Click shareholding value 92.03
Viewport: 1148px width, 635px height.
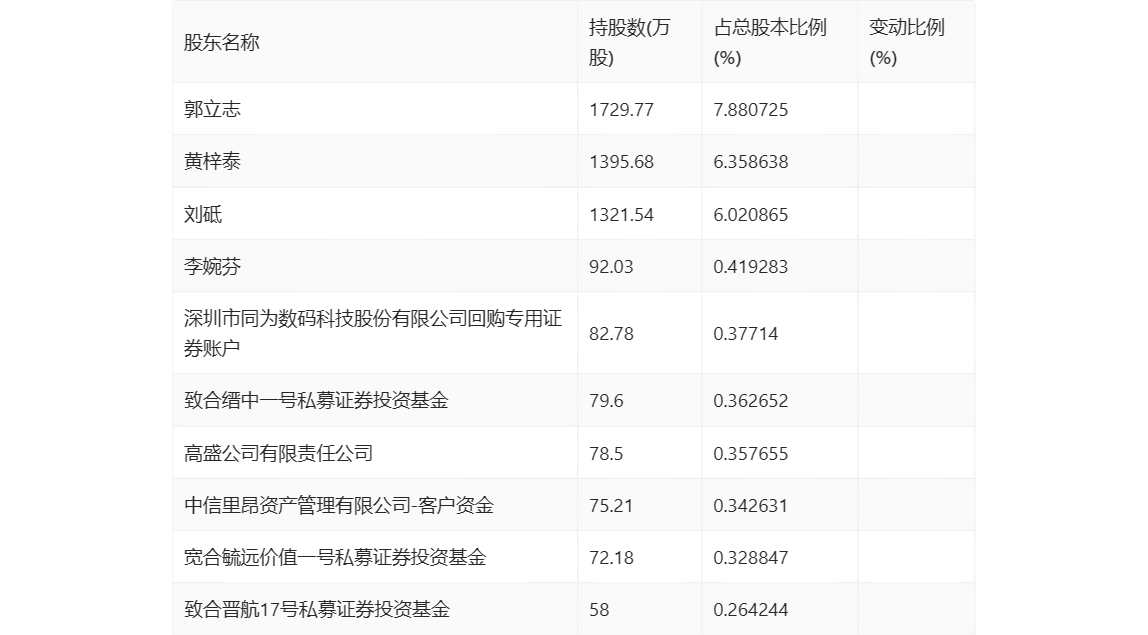[x=611, y=267]
